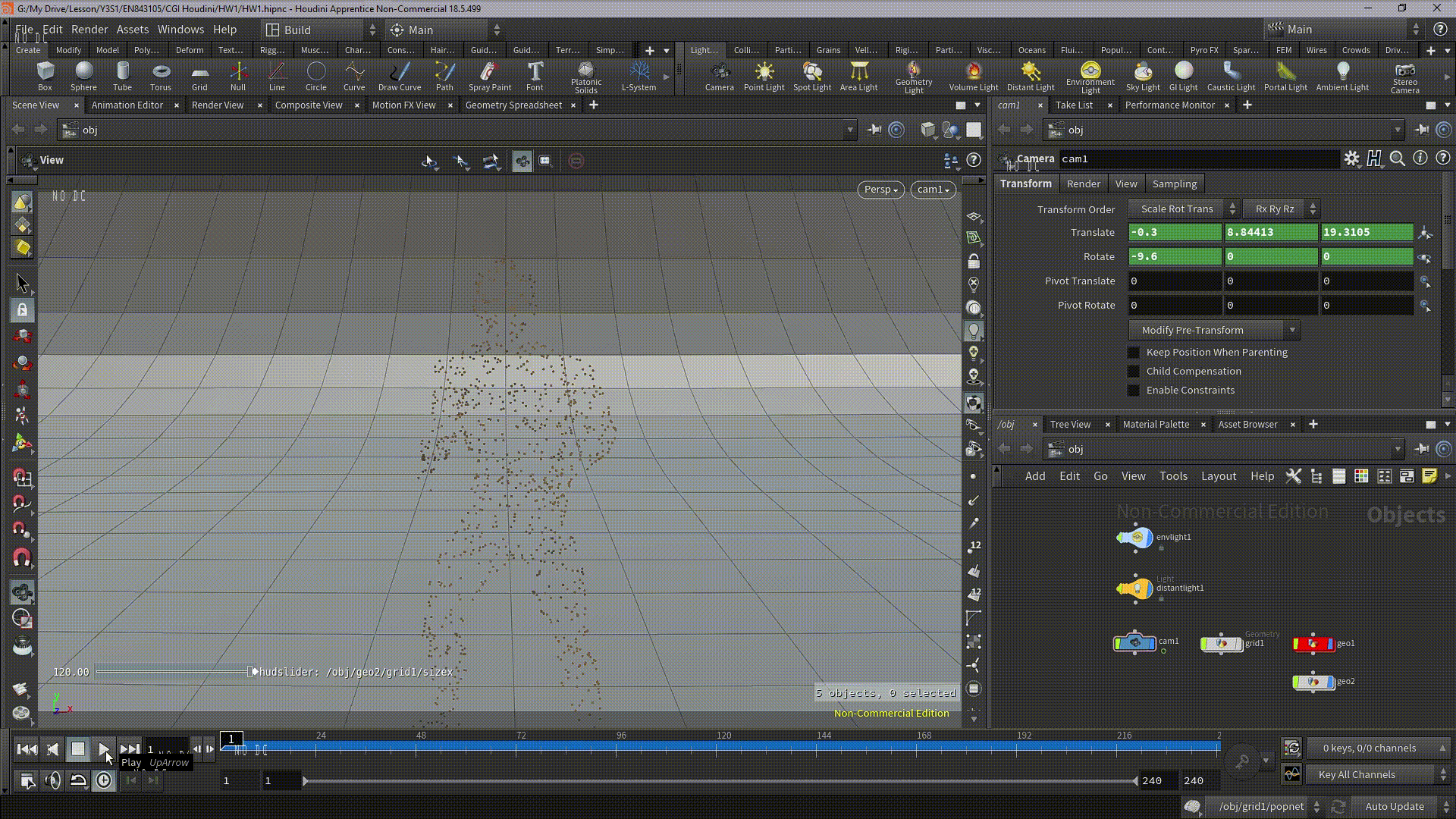Switch to the Render tab
Image resolution: width=1456 pixels, height=819 pixels.
(1082, 183)
